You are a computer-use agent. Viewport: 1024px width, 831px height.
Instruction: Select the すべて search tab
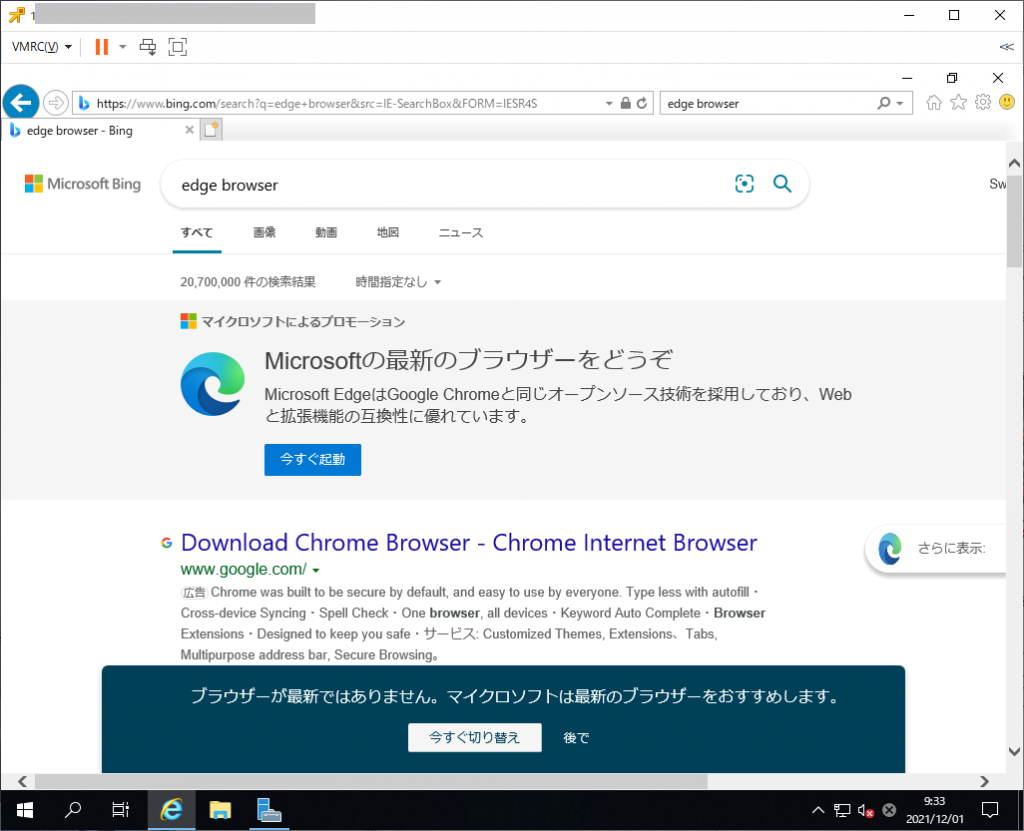(x=197, y=233)
